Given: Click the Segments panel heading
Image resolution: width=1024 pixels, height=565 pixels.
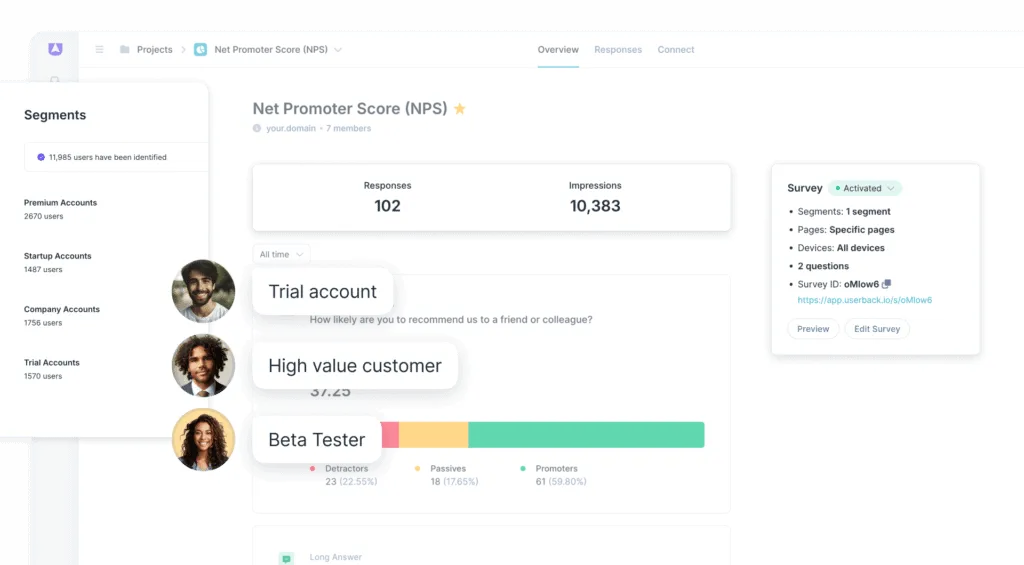Looking at the screenshot, I should tap(55, 115).
